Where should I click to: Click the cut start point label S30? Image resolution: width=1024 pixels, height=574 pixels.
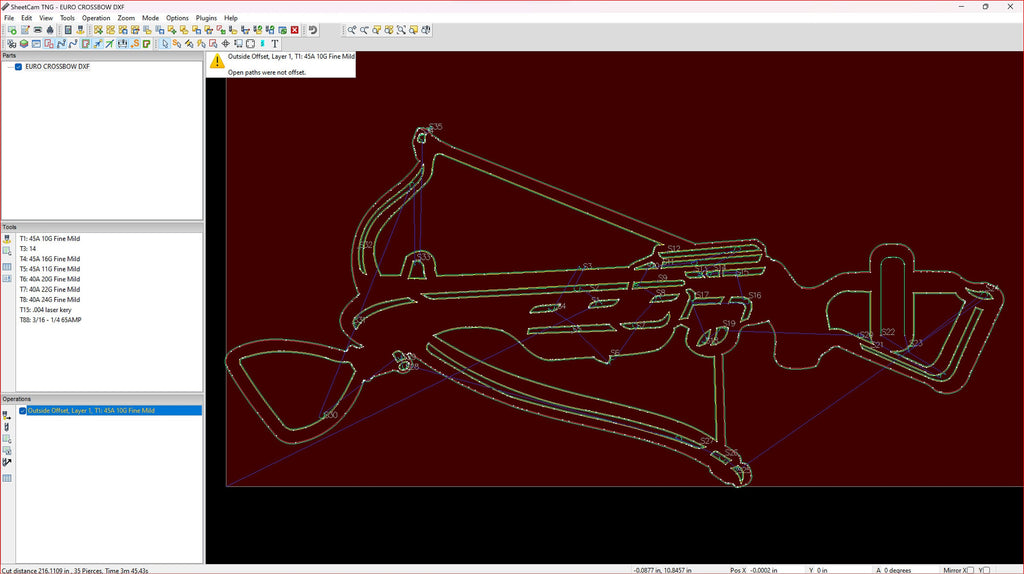point(330,415)
